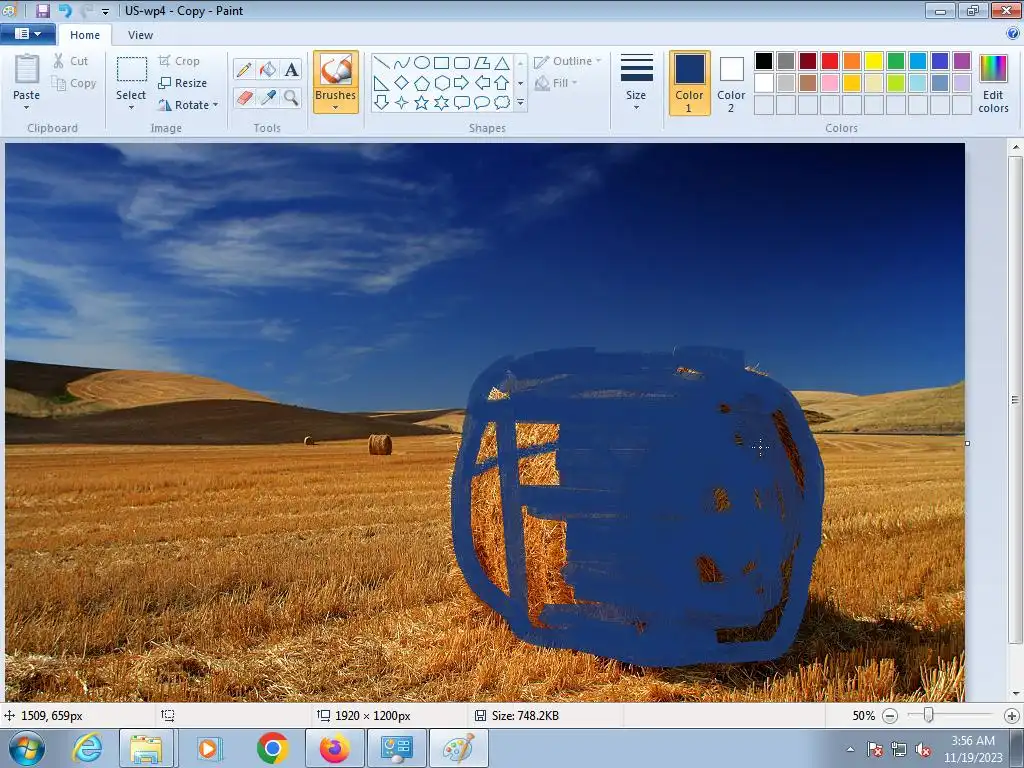Open Paint Help question mark icon
The width and height of the screenshot is (1024, 768).
tap(1013, 33)
